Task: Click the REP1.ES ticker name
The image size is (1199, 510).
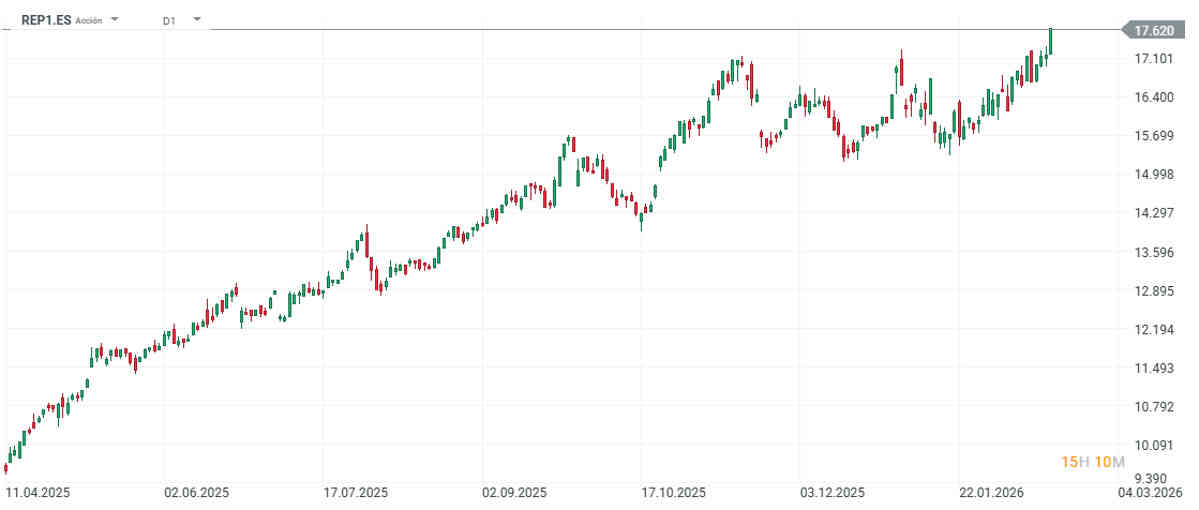Action: coord(46,19)
